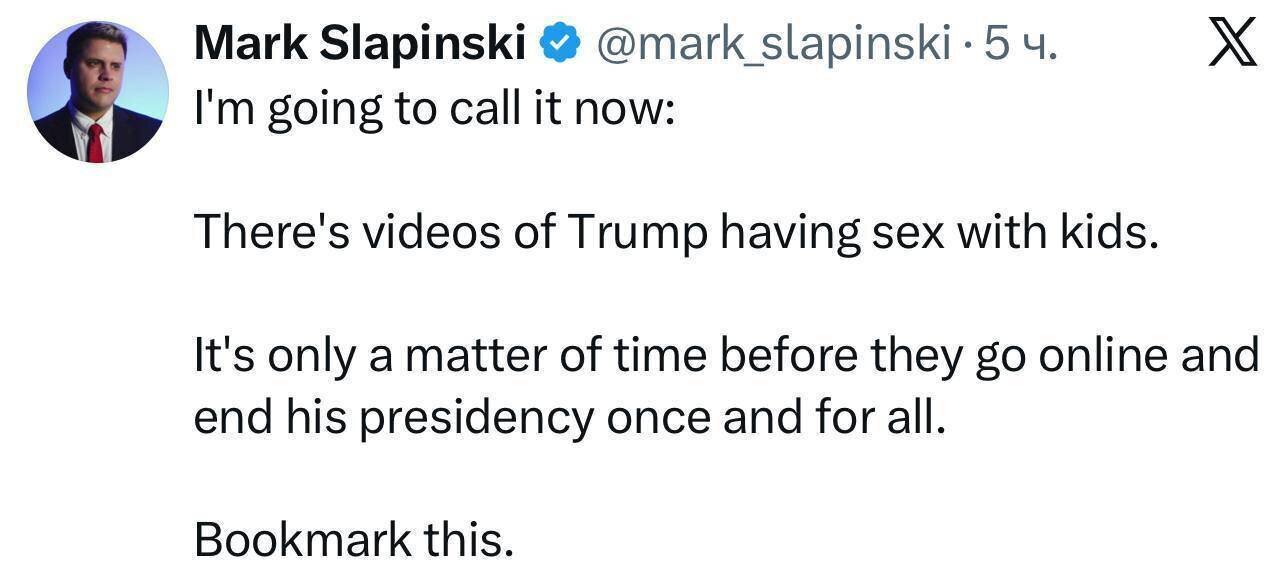This screenshot has height=581, width=1269.
Task: Click the blue verified checkmark badge
Action: (557, 43)
